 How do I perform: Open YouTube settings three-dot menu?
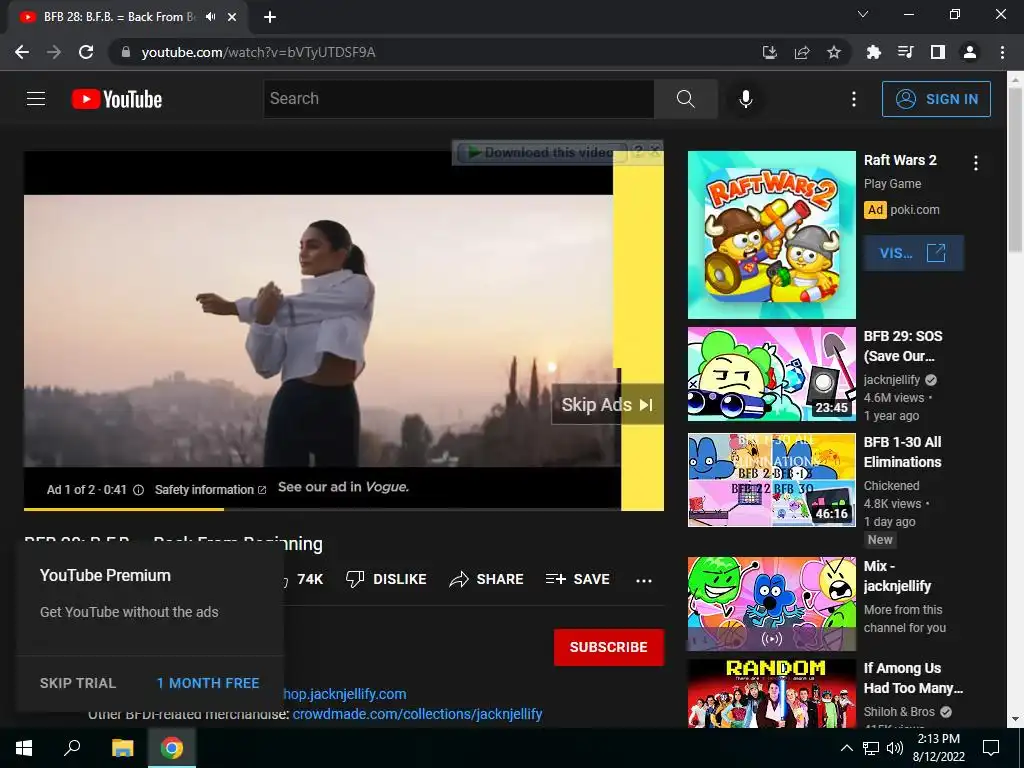[854, 99]
